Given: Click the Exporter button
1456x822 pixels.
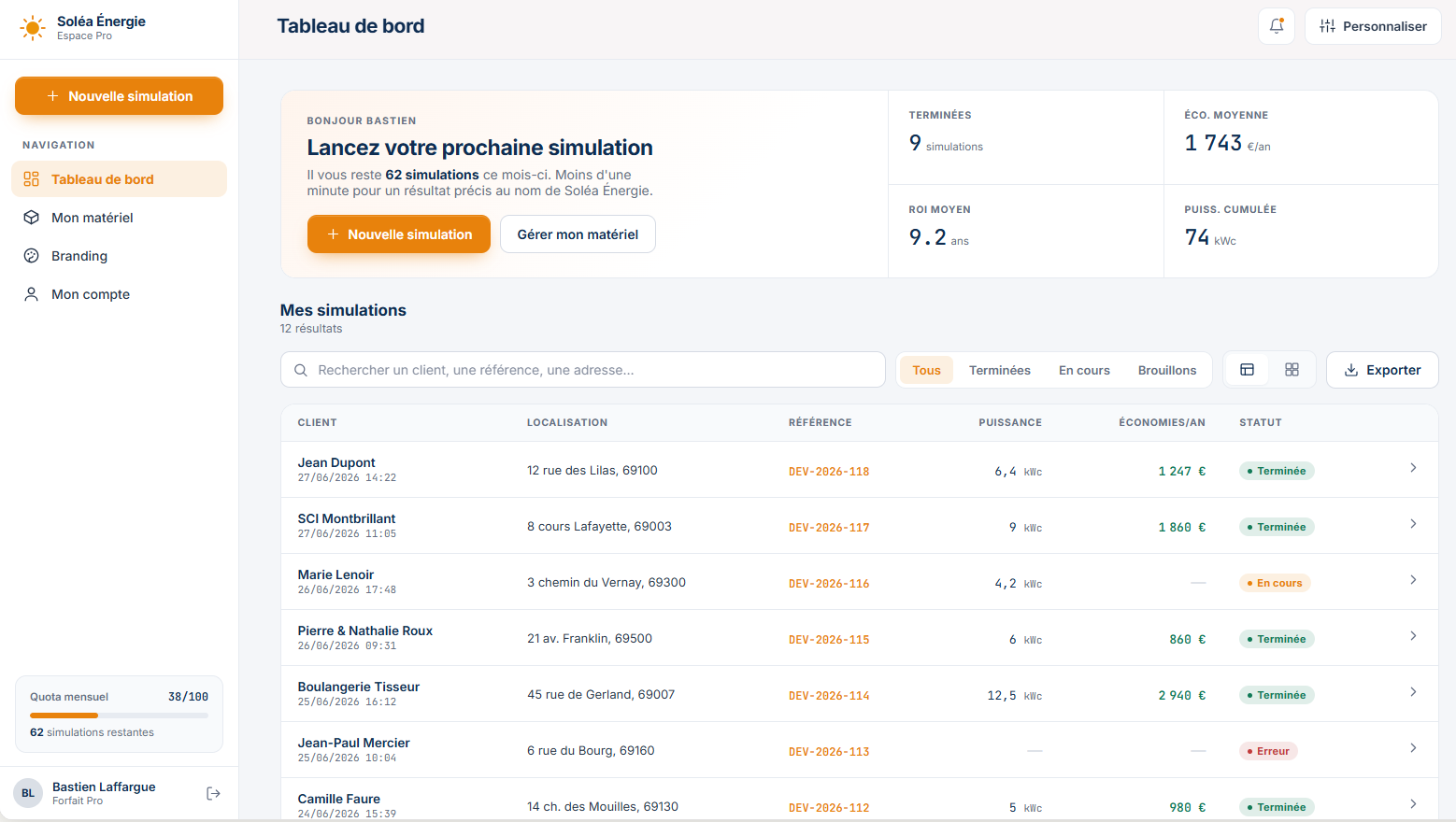Looking at the screenshot, I should point(1382,370).
